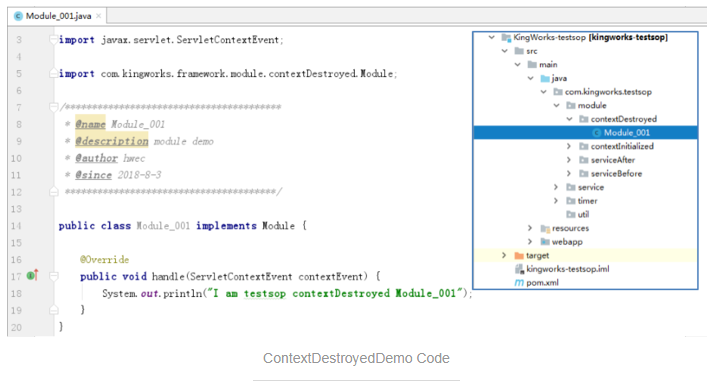Click the @name Javadoc tag
The width and height of the screenshot is (721, 388).
tap(90, 124)
